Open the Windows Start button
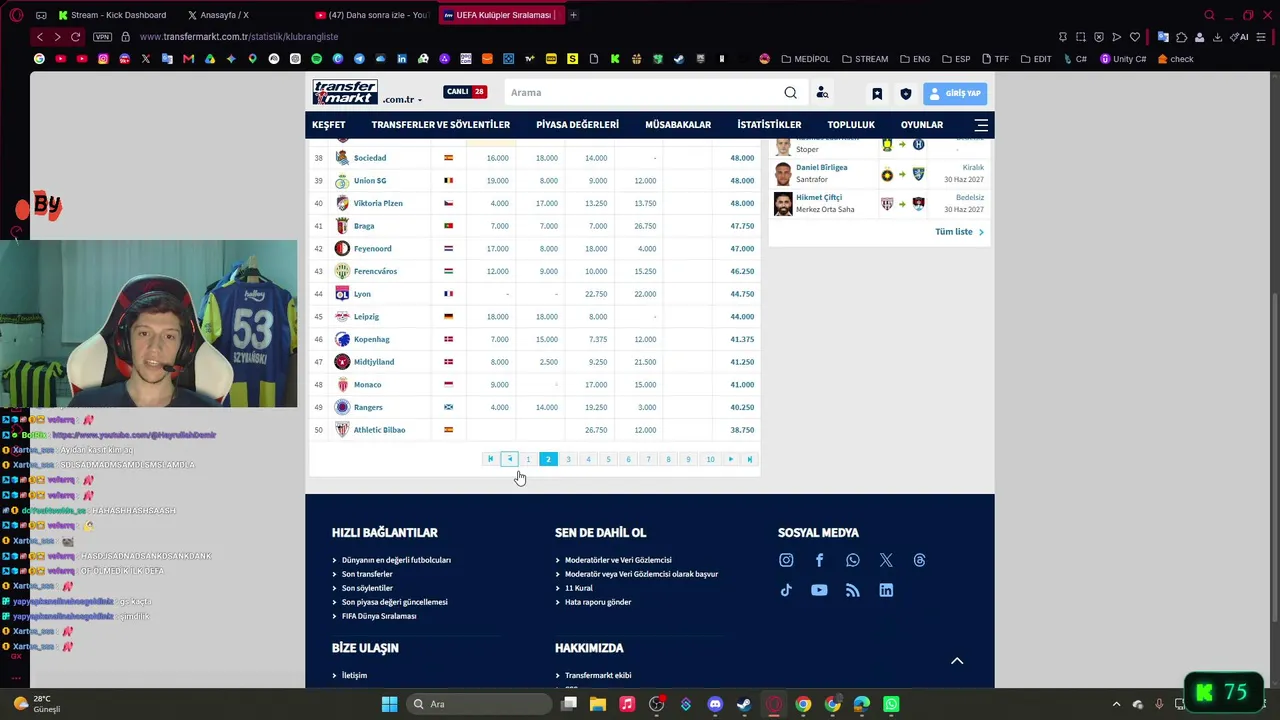The width and height of the screenshot is (1280, 720). (389, 704)
